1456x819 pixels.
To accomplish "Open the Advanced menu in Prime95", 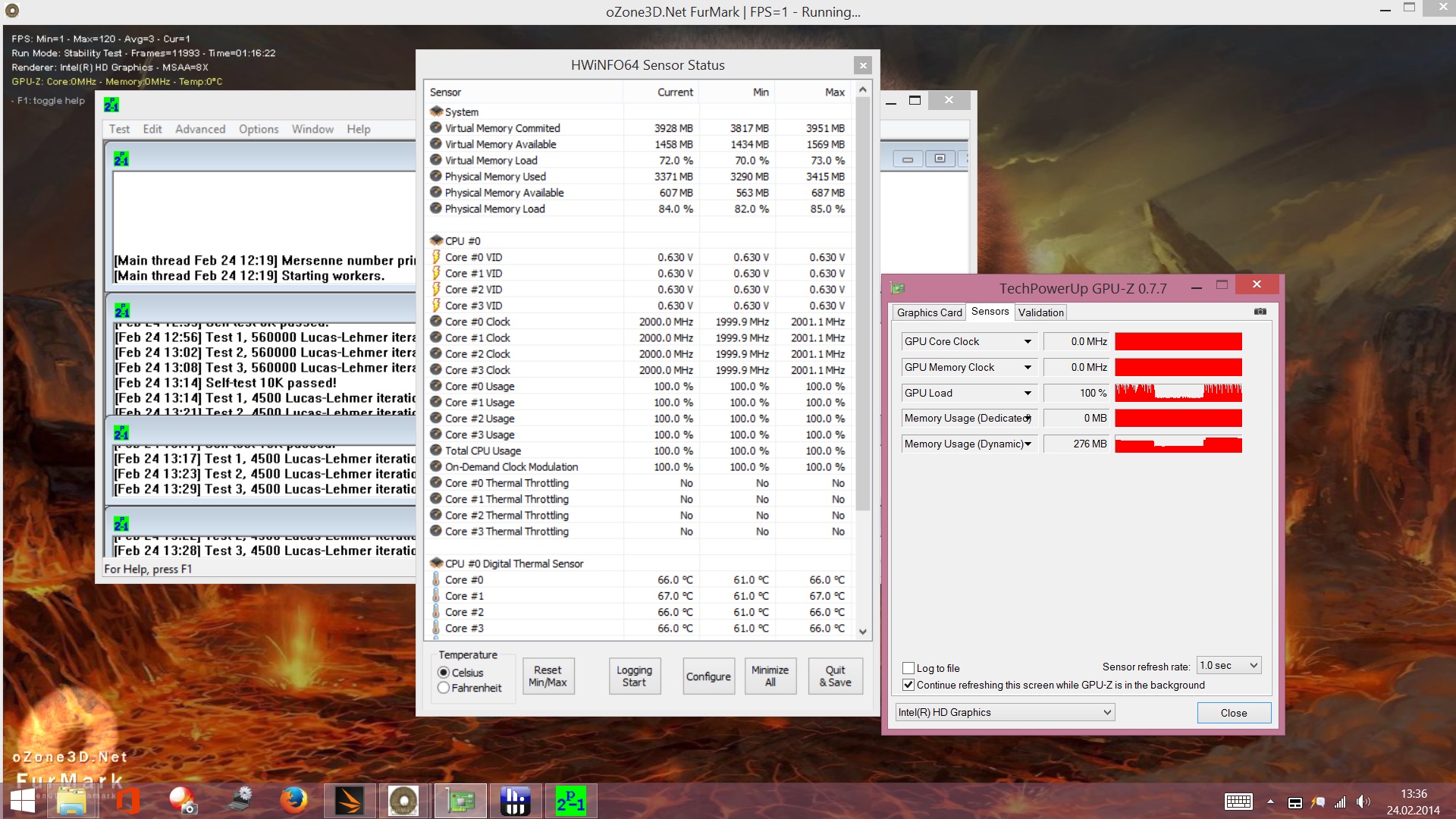I will [x=200, y=129].
